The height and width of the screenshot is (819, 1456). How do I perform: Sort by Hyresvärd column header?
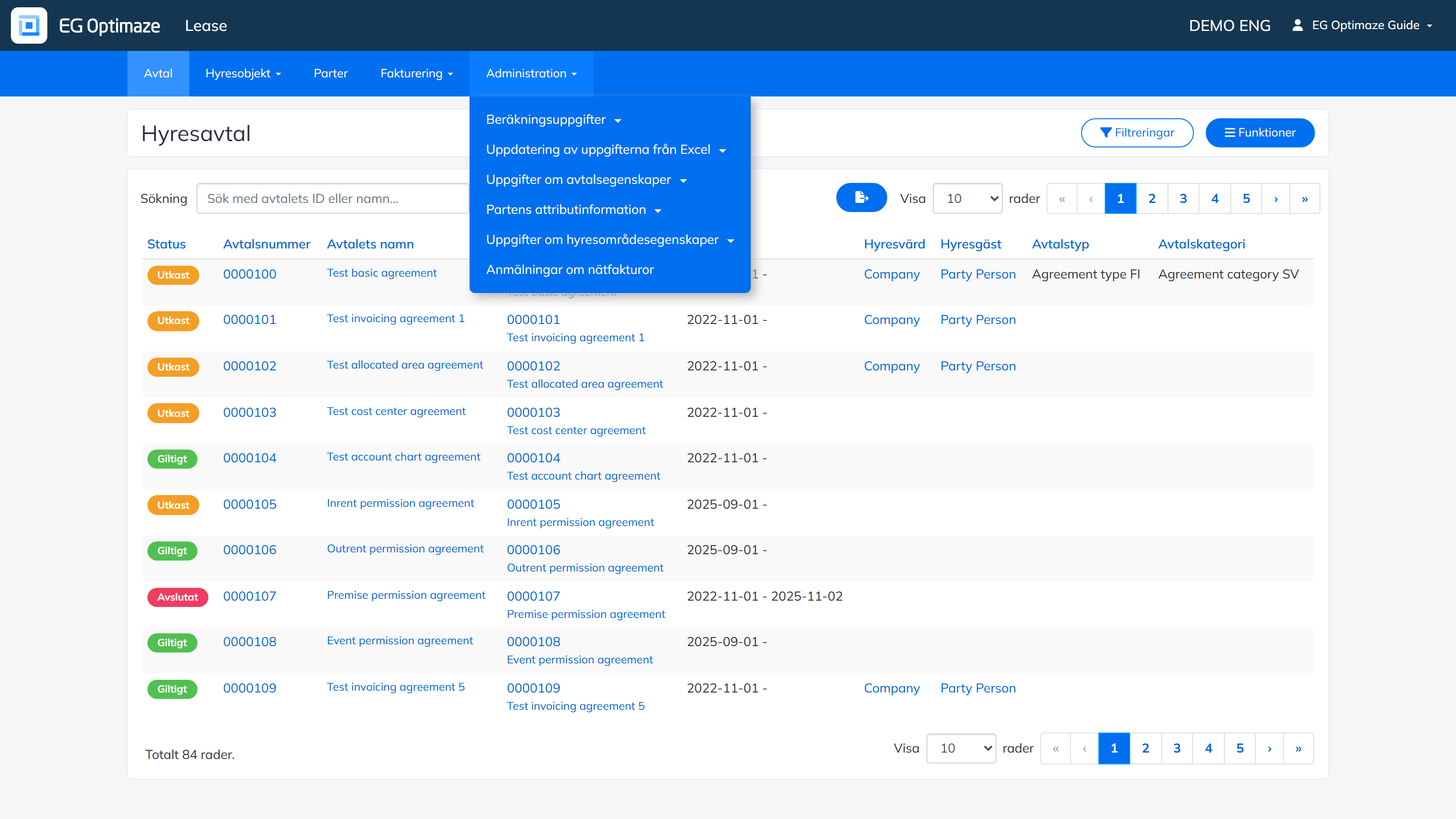tap(894, 244)
